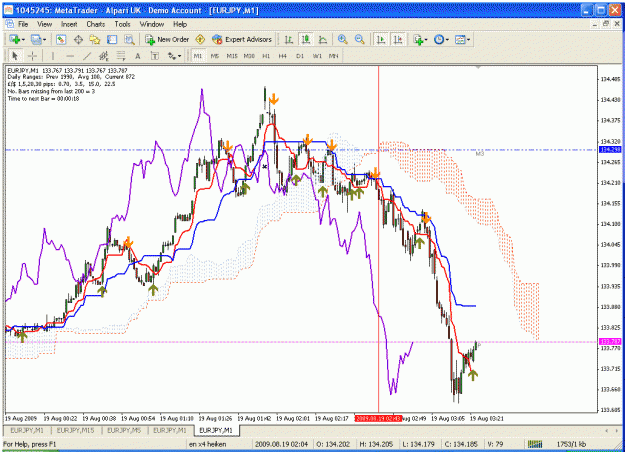Switch to Bar Chart display

click(289, 39)
